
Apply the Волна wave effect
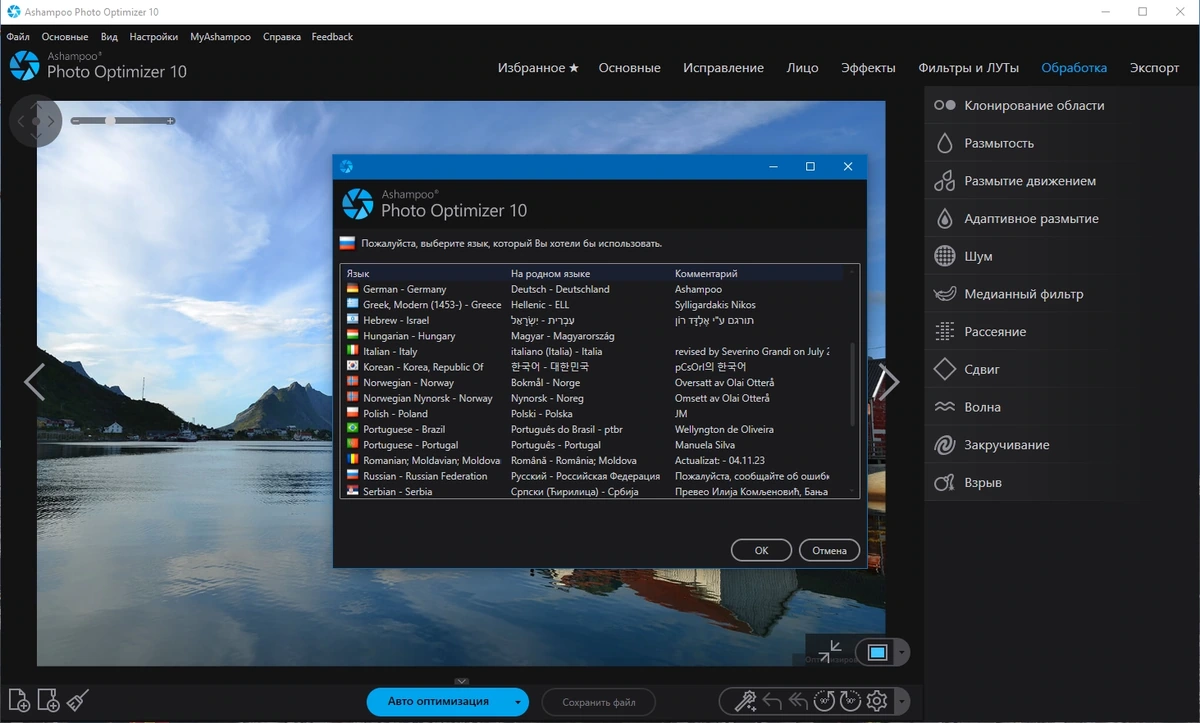point(1020,407)
